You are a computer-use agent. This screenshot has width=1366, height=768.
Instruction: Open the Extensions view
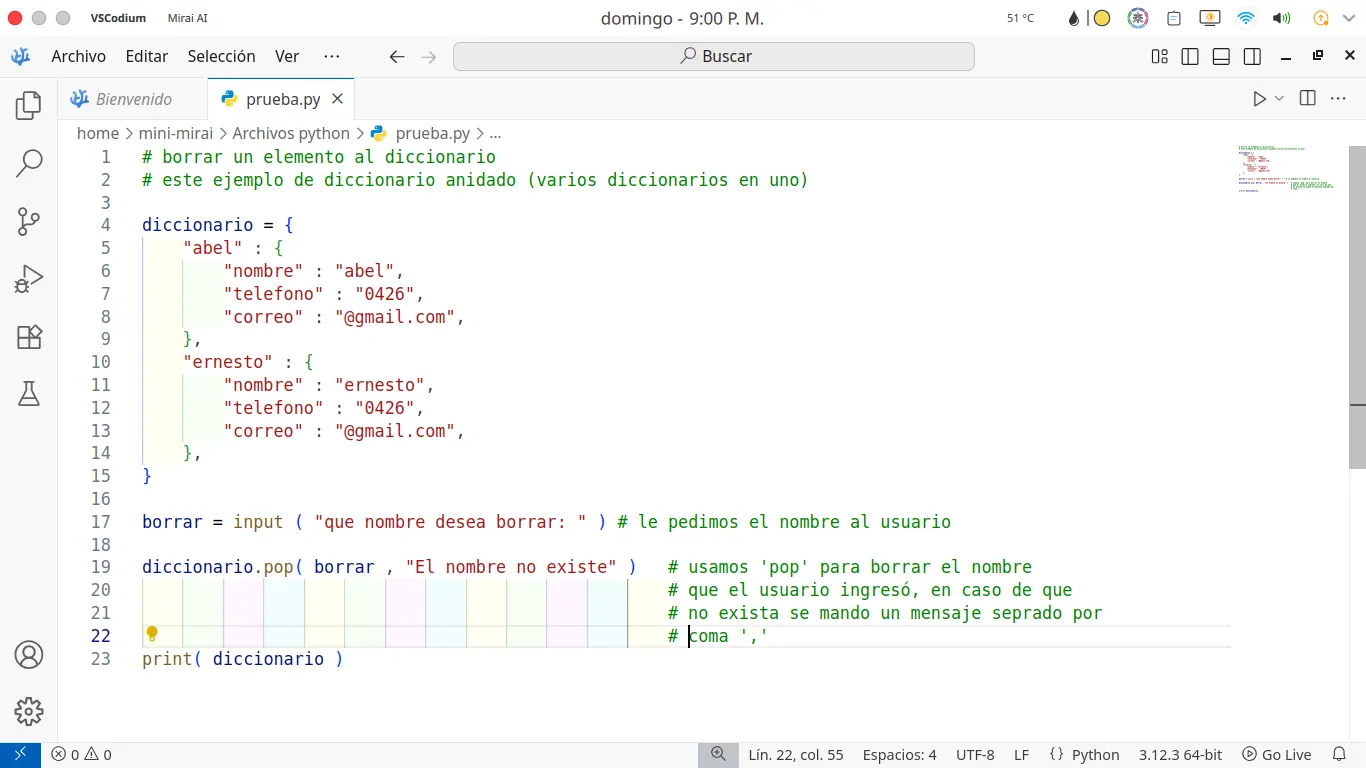coord(29,337)
